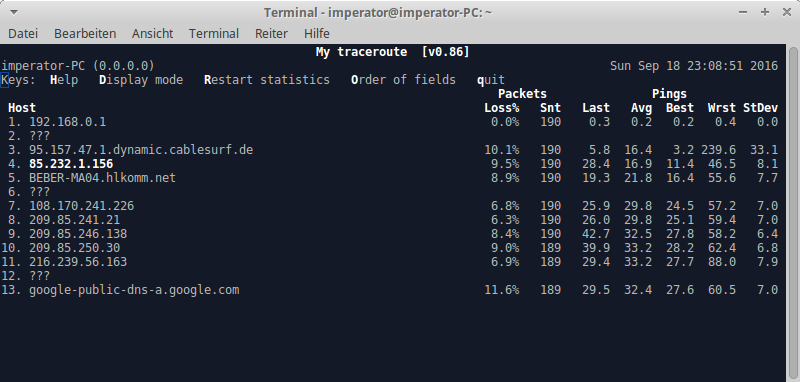Open the Datei menu
The width and height of the screenshot is (800, 382).
click(x=23, y=34)
